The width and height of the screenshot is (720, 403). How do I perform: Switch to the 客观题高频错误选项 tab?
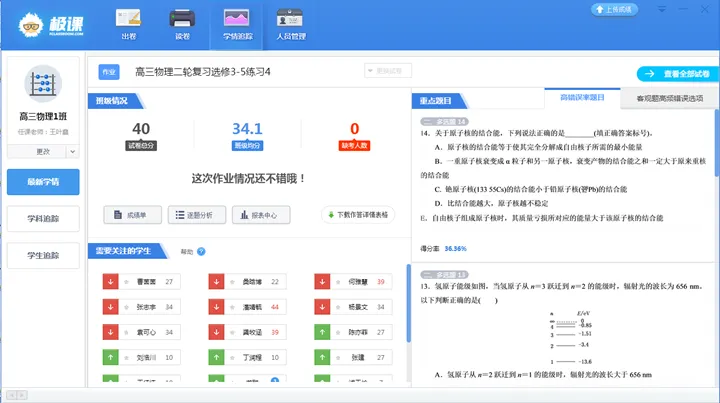point(669,98)
